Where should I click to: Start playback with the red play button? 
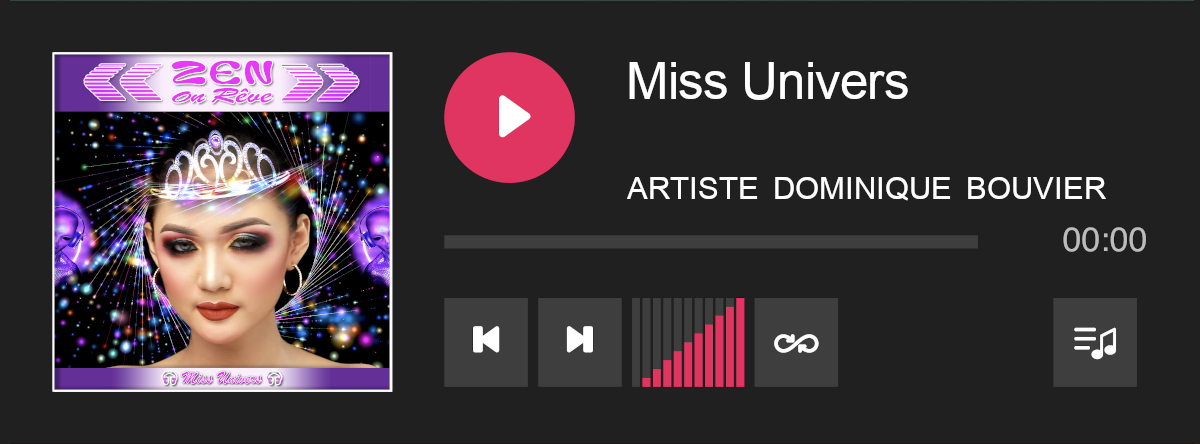pyautogui.click(x=509, y=117)
